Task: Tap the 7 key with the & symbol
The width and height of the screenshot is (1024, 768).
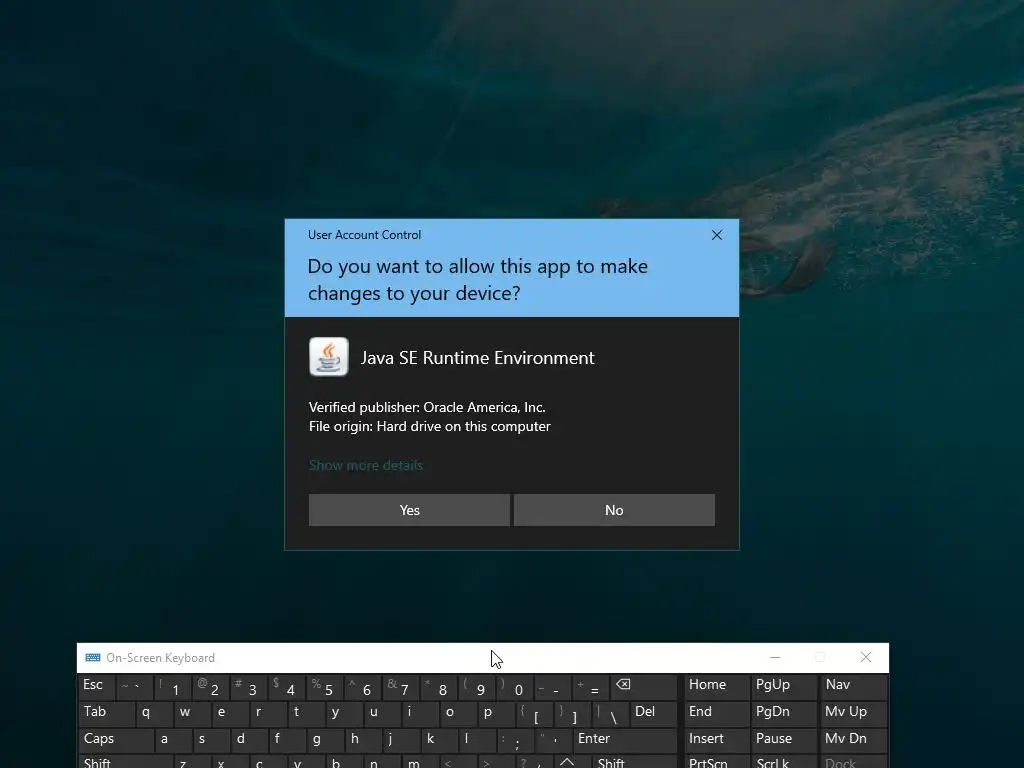Action: [x=402, y=686]
